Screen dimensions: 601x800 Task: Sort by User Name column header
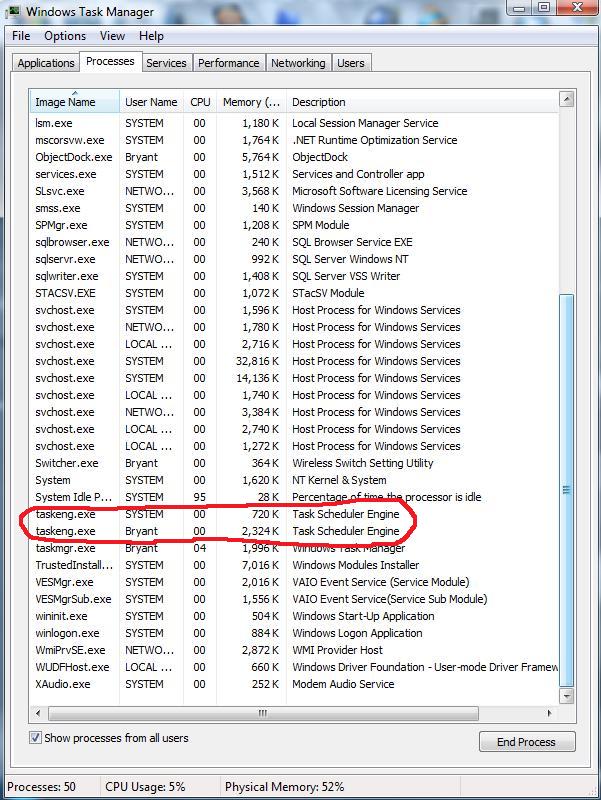click(x=151, y=102)
